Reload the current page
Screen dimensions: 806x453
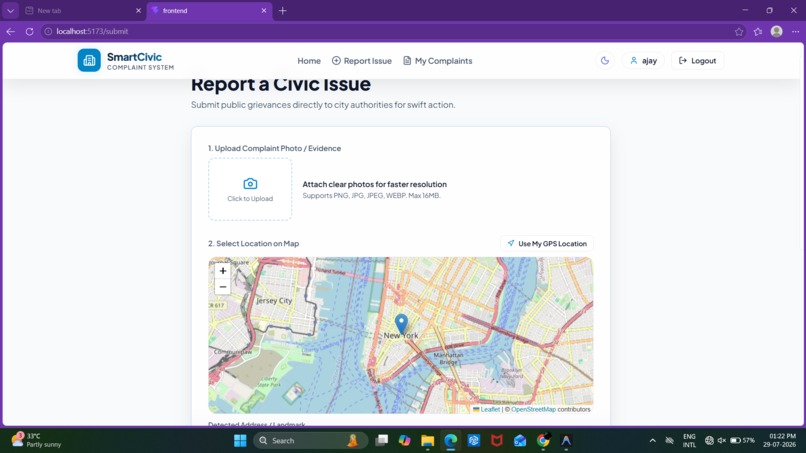pyautogui.click(x=29, y=31)
